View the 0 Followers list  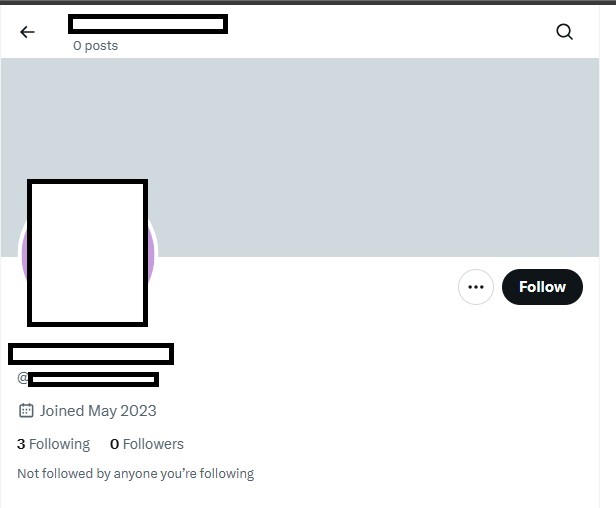147,444
